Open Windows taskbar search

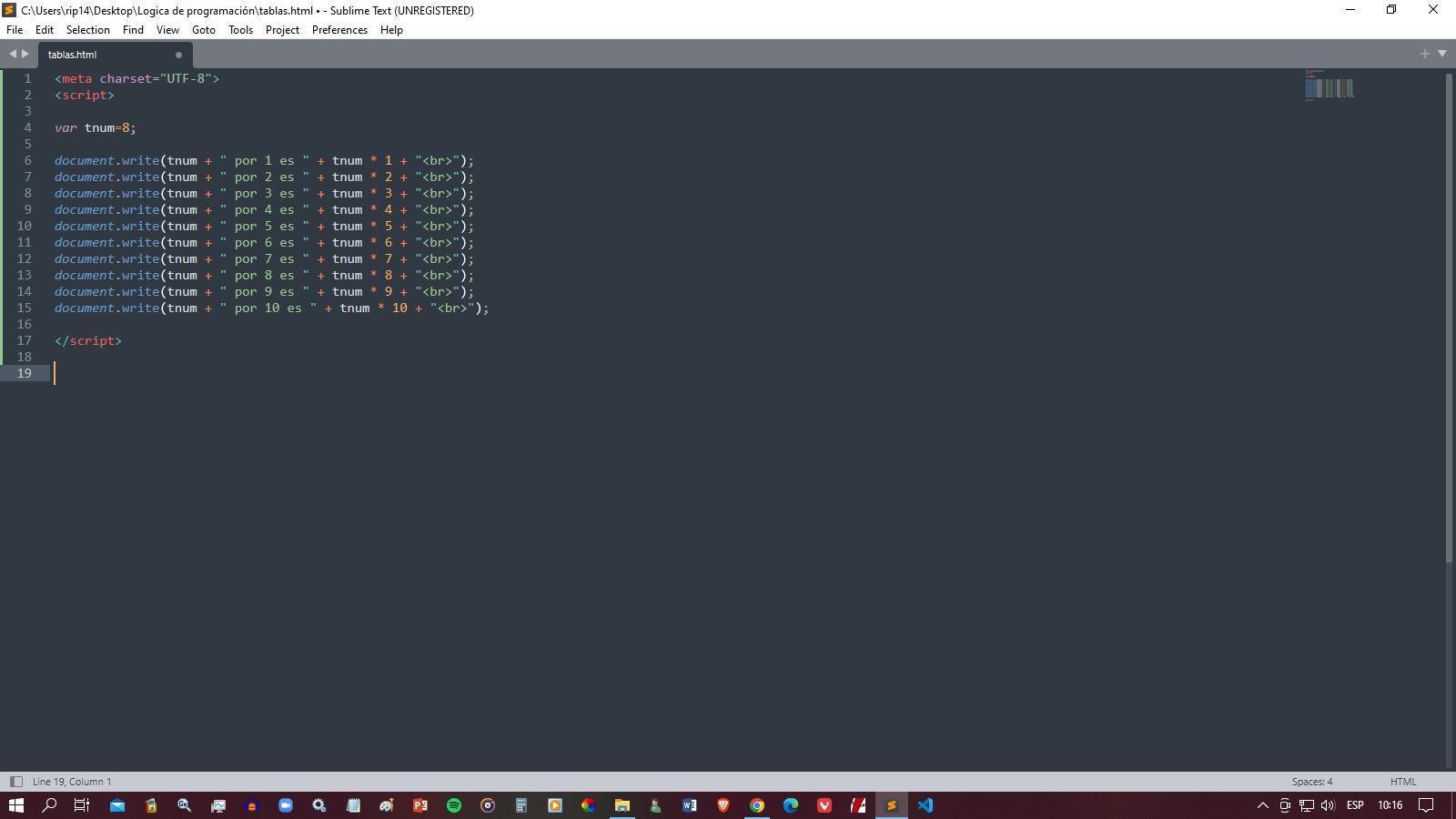tap(50, 805)
